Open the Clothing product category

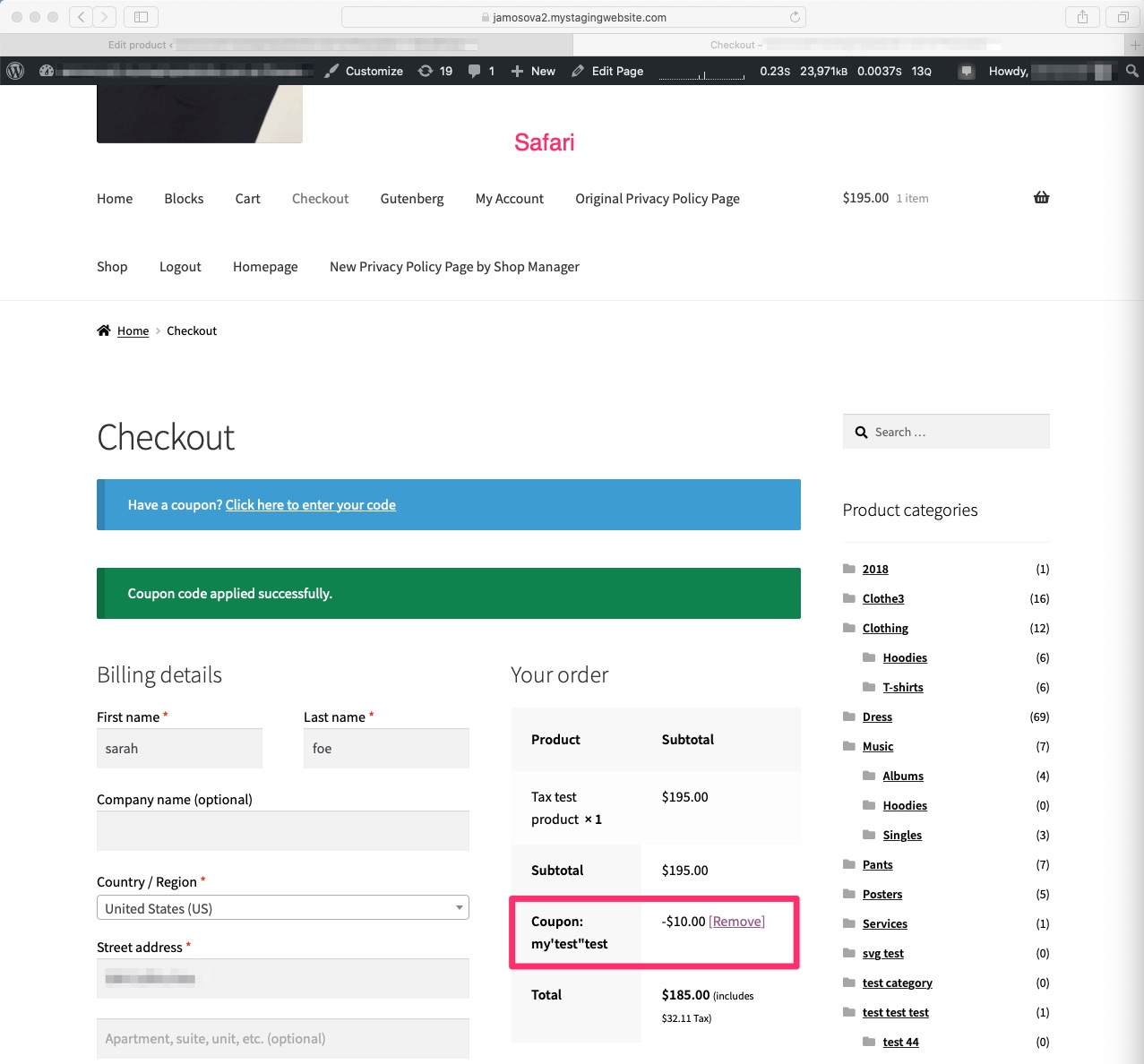click(884, 628)
